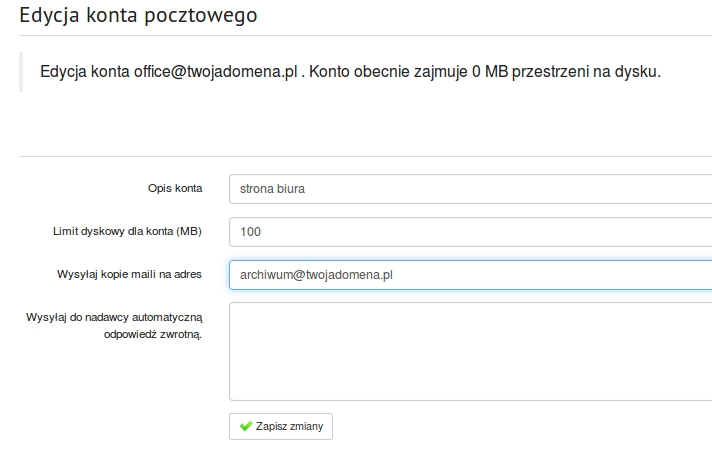
Task: Click the Wysyłaj kopie maili na adres label
Action: [129, 274]
